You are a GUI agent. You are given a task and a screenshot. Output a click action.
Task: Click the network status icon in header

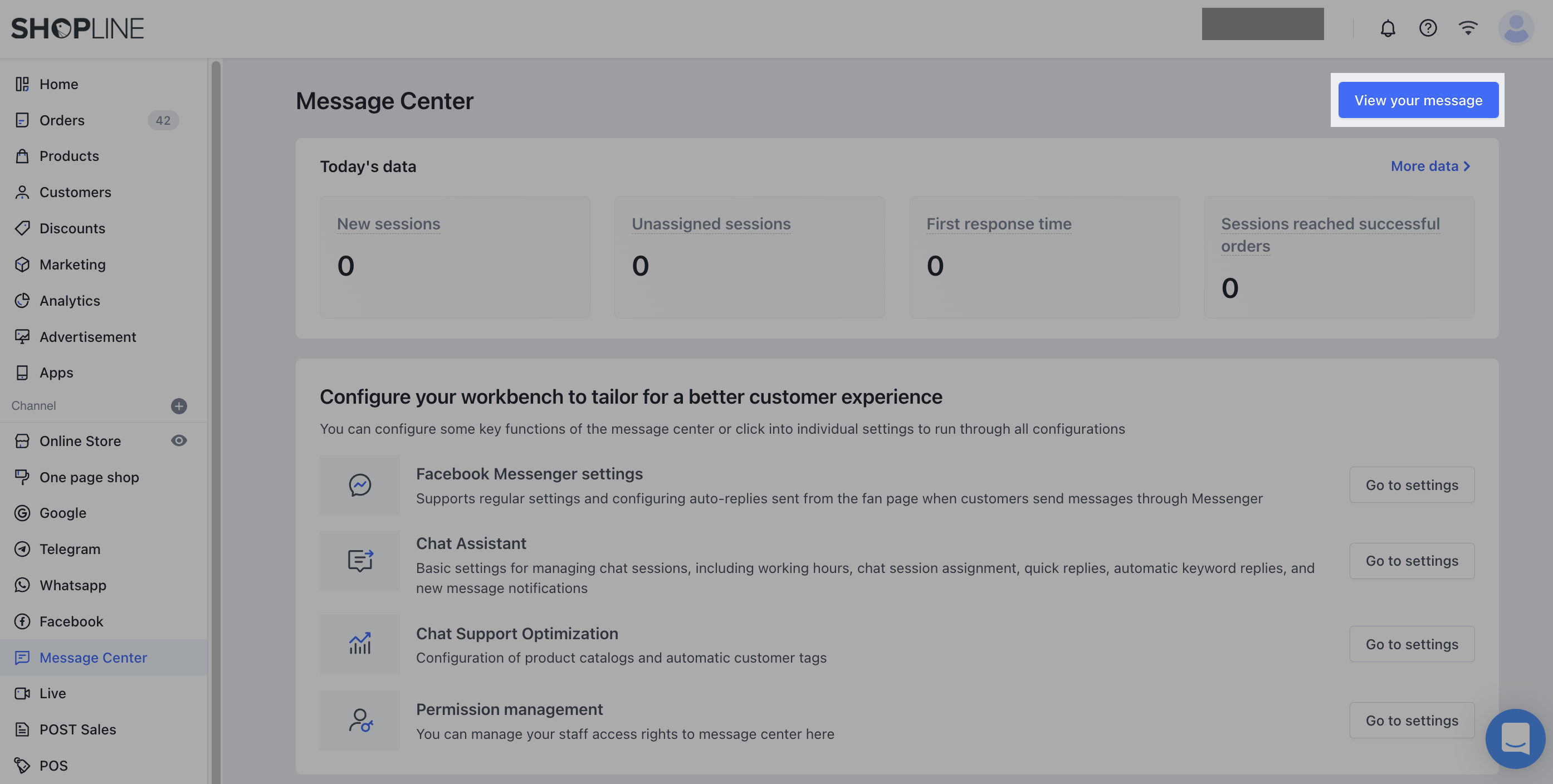[x=1468, y=28]
